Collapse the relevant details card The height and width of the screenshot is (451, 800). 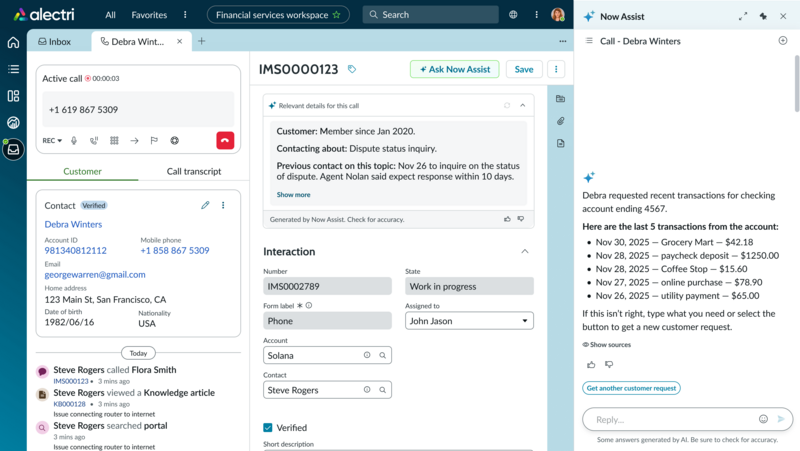tap(522, 105)
